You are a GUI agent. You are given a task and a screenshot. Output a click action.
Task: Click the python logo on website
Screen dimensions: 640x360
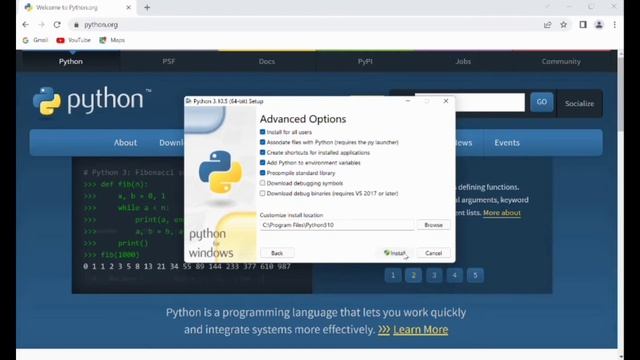92,100
